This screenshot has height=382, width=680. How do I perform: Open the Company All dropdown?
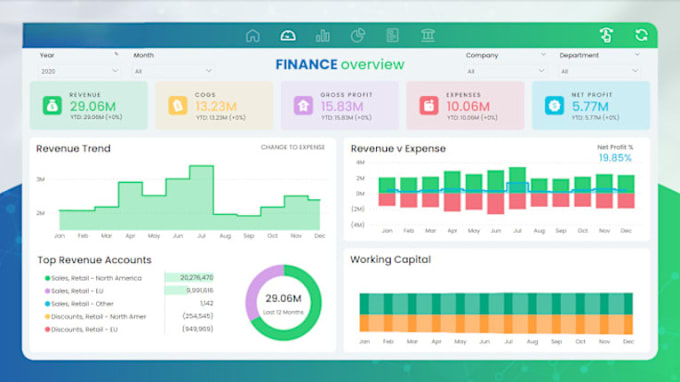tap(505, 71)
